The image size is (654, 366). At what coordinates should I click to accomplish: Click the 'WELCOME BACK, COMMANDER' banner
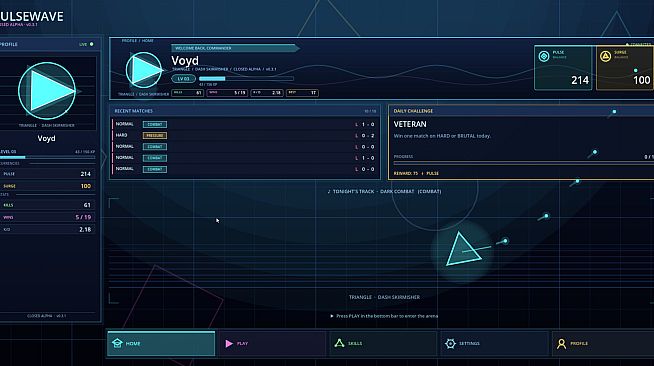pos(235,48)
